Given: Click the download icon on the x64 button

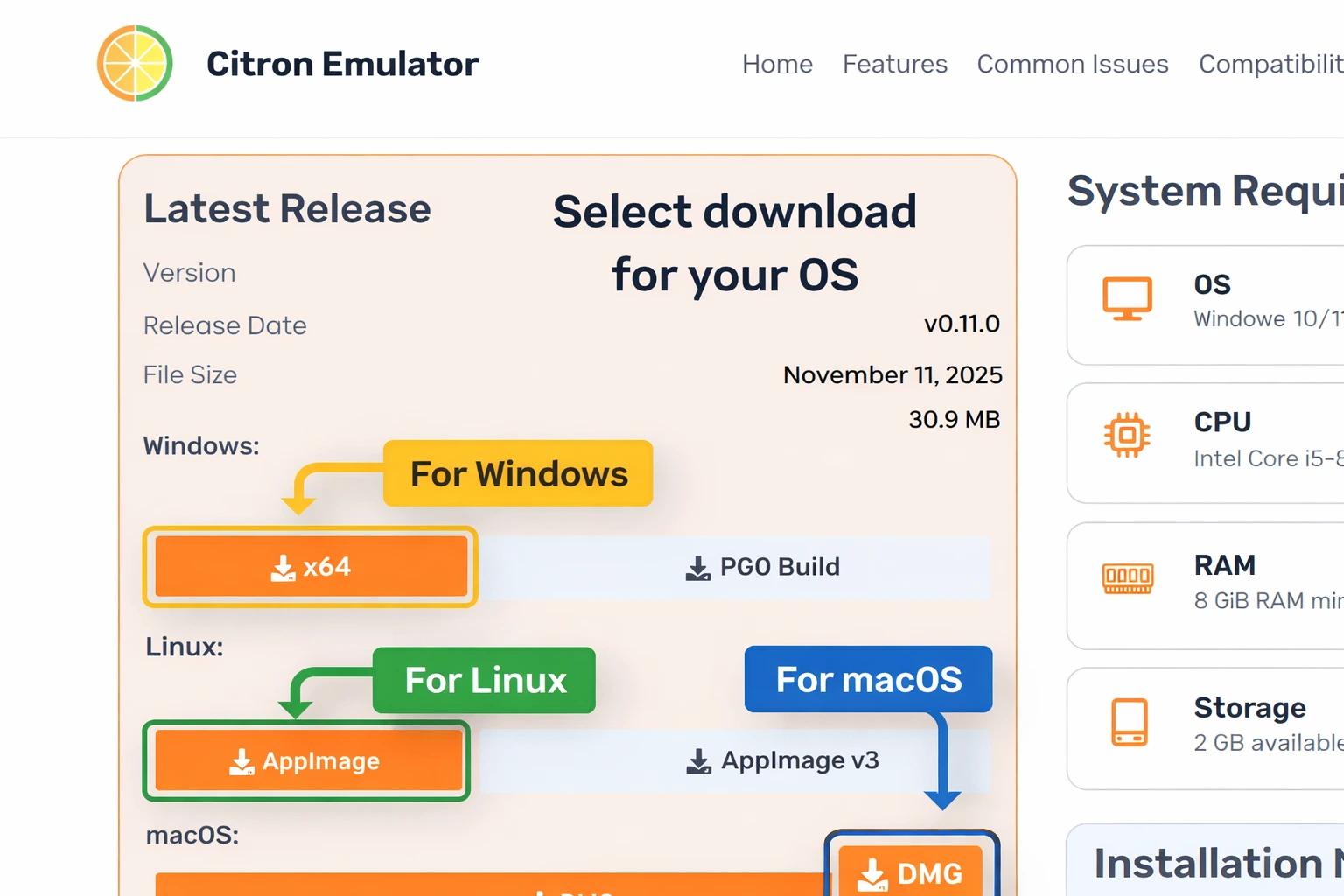Looking at the screenshot, I should (282, 567).
